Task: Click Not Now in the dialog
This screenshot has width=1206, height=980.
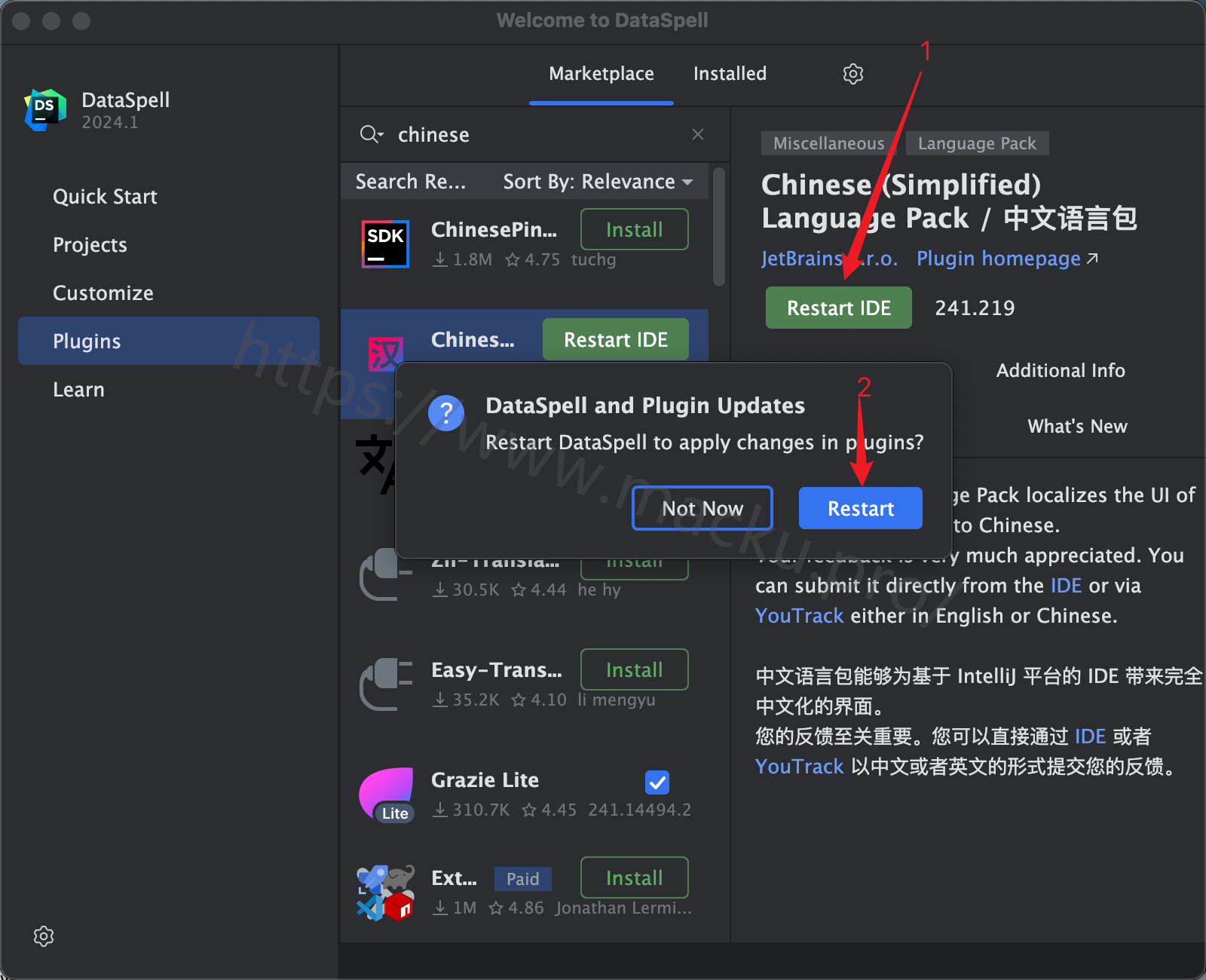Action: 702,508
